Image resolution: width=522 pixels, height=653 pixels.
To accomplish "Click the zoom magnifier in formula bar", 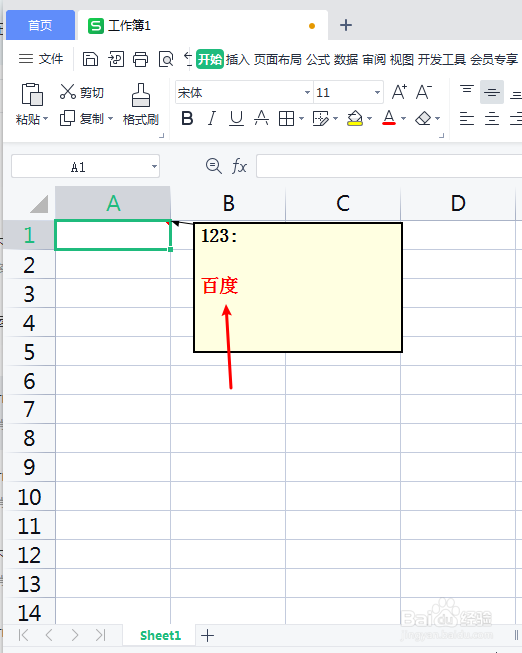I will coord(214,166).
